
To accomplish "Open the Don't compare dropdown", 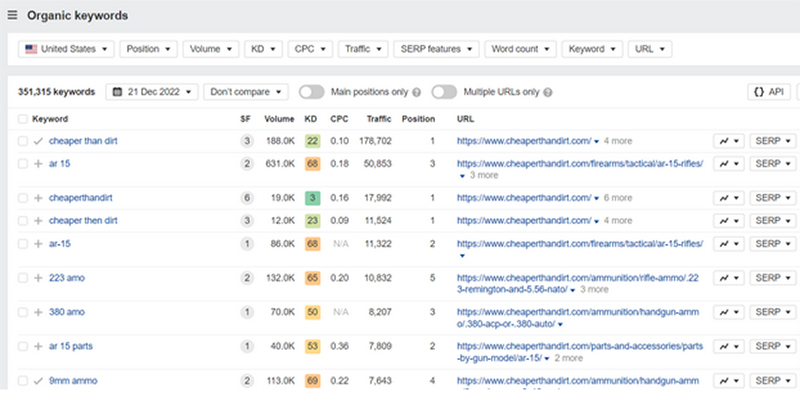I will 246,92.
